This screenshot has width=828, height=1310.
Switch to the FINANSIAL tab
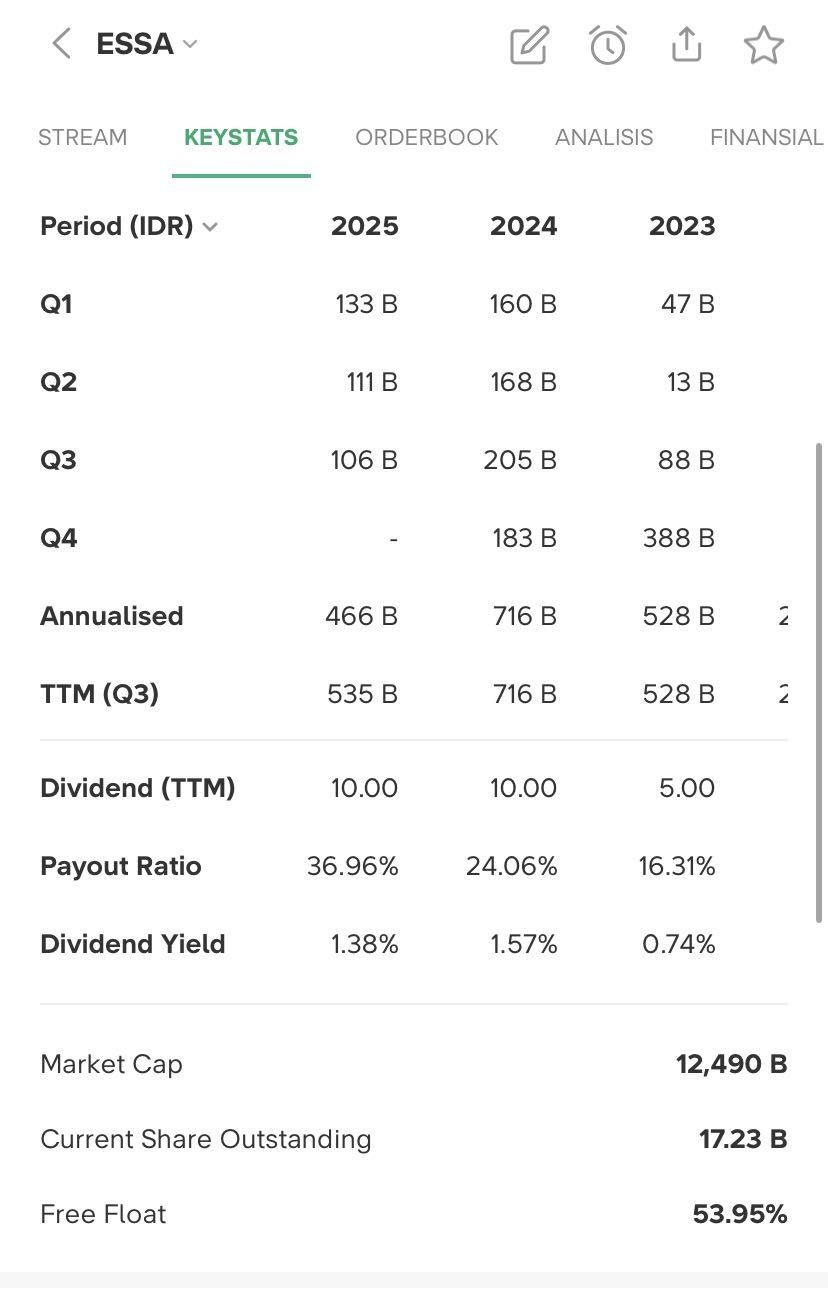pyautogui.click(x=766, y=137)
